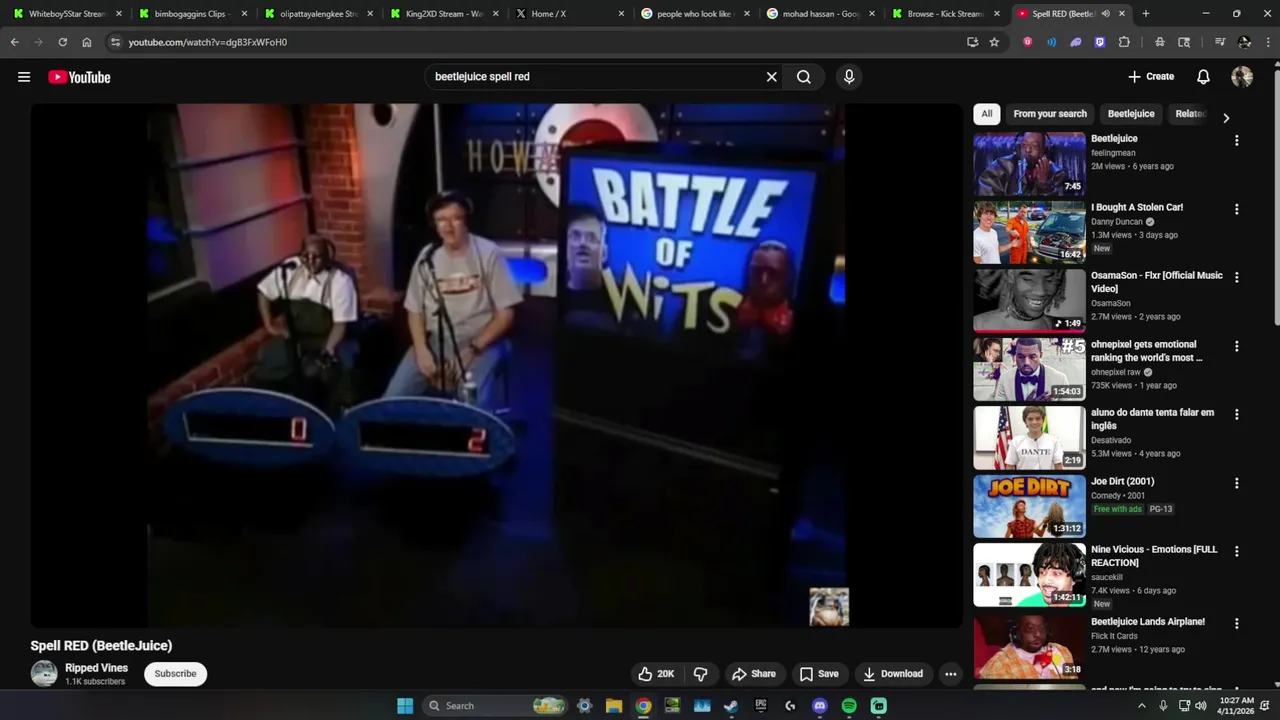Start voice search with the microphone
This screenshot has width=1280, height=720.
click(x=849, y=77)
